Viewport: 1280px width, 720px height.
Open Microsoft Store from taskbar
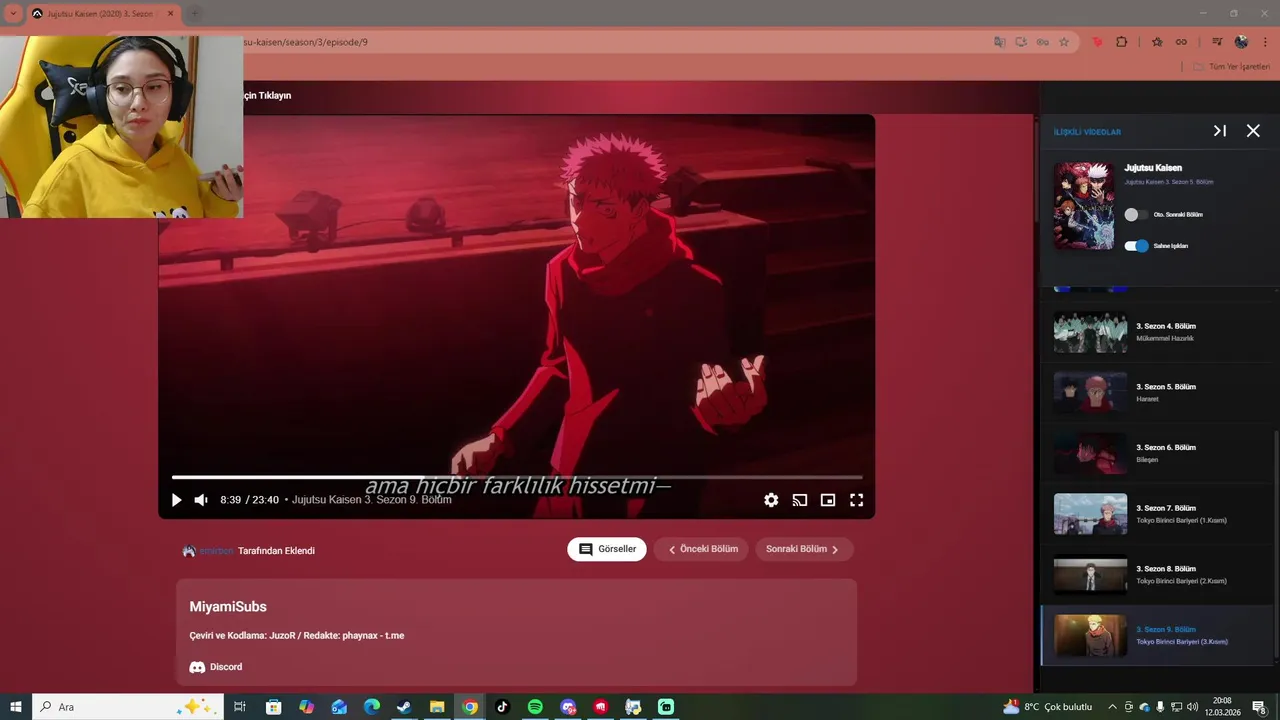[x=273, y=707]
